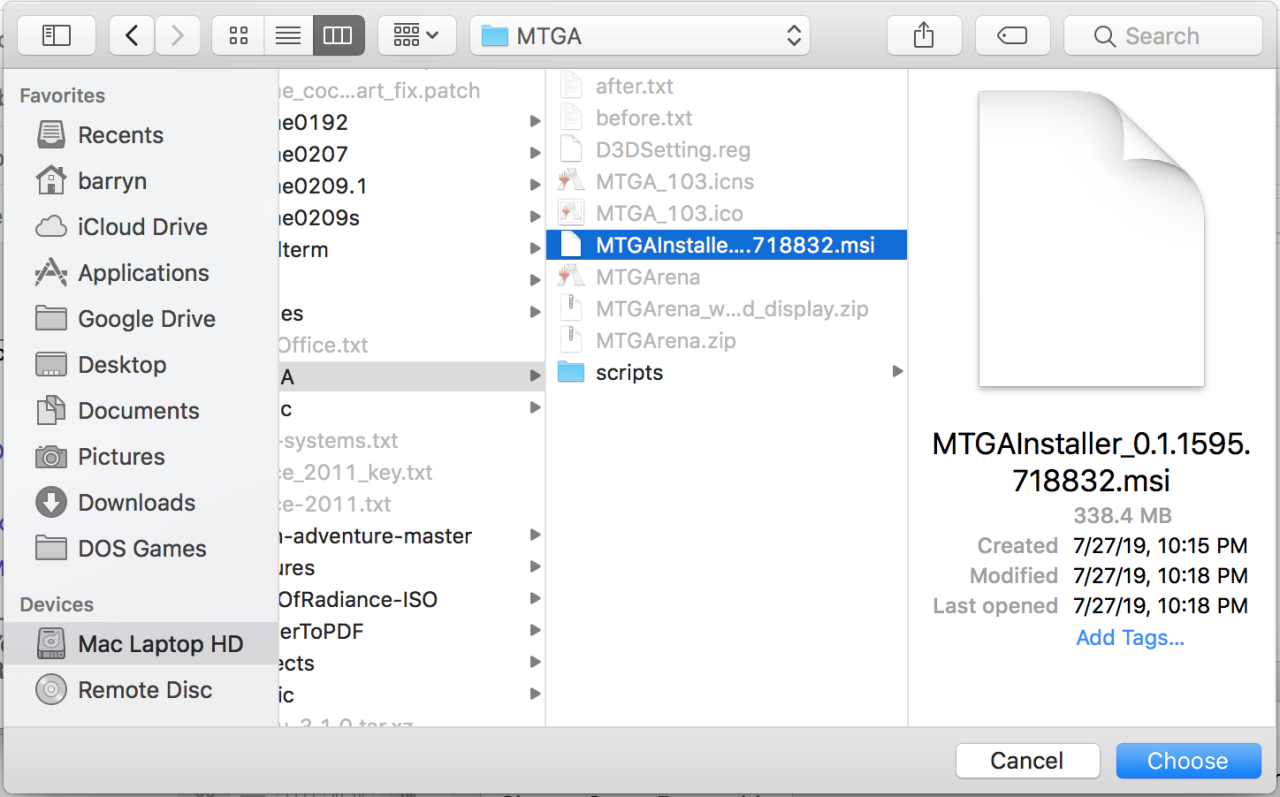Click the file preview thumbnail

click(x=1091, y=239)
